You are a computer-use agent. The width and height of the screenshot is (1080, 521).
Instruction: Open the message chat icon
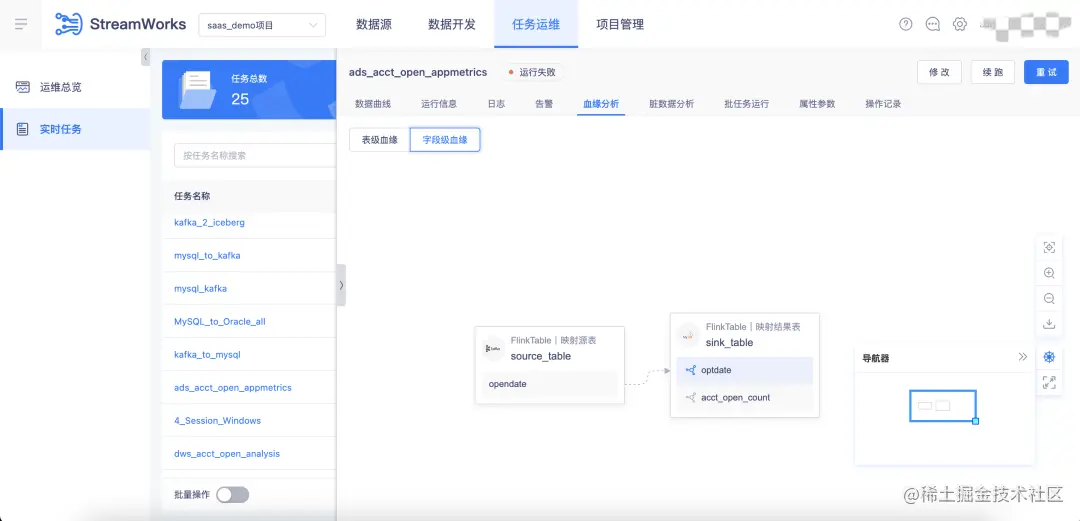pyautogui.click(x=933, y=24)
